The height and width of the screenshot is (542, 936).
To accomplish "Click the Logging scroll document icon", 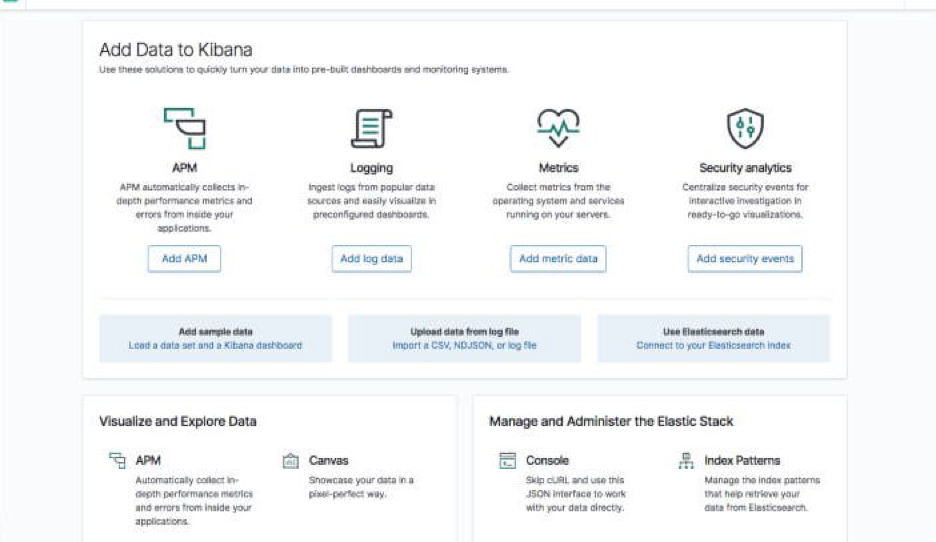I will [371, 128].
